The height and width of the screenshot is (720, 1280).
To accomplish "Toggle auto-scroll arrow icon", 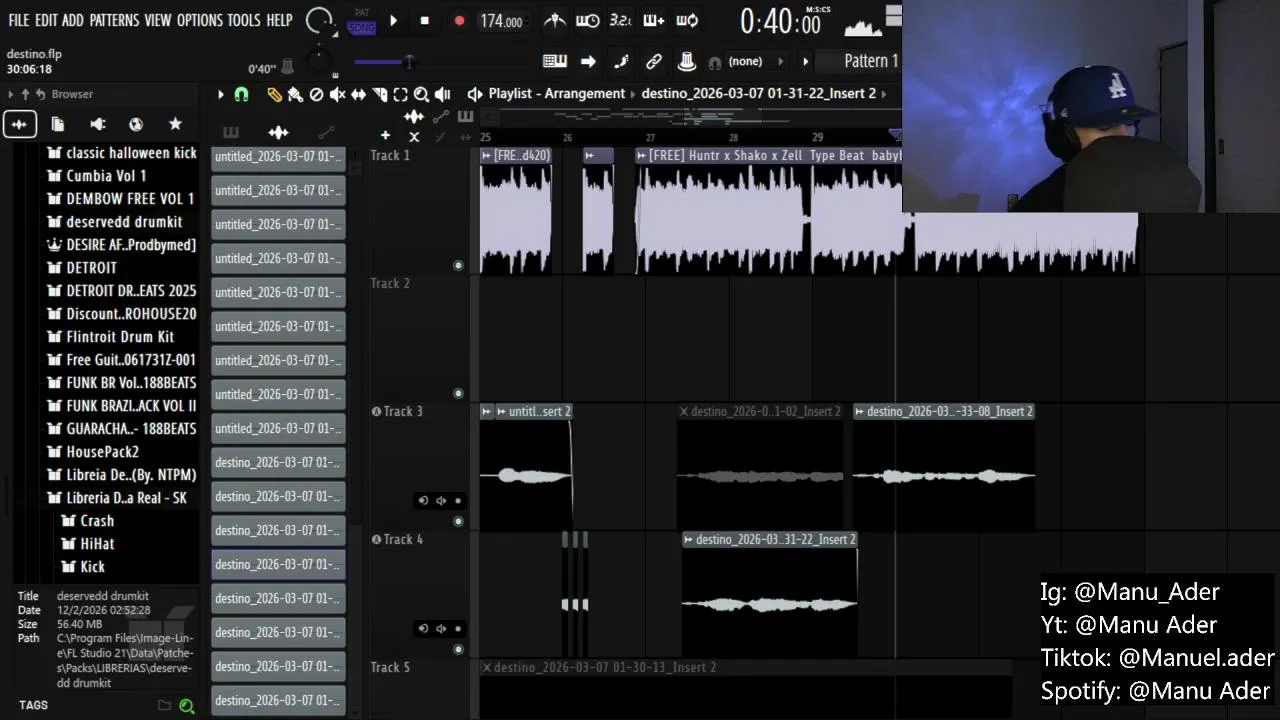I will [588, 61].
